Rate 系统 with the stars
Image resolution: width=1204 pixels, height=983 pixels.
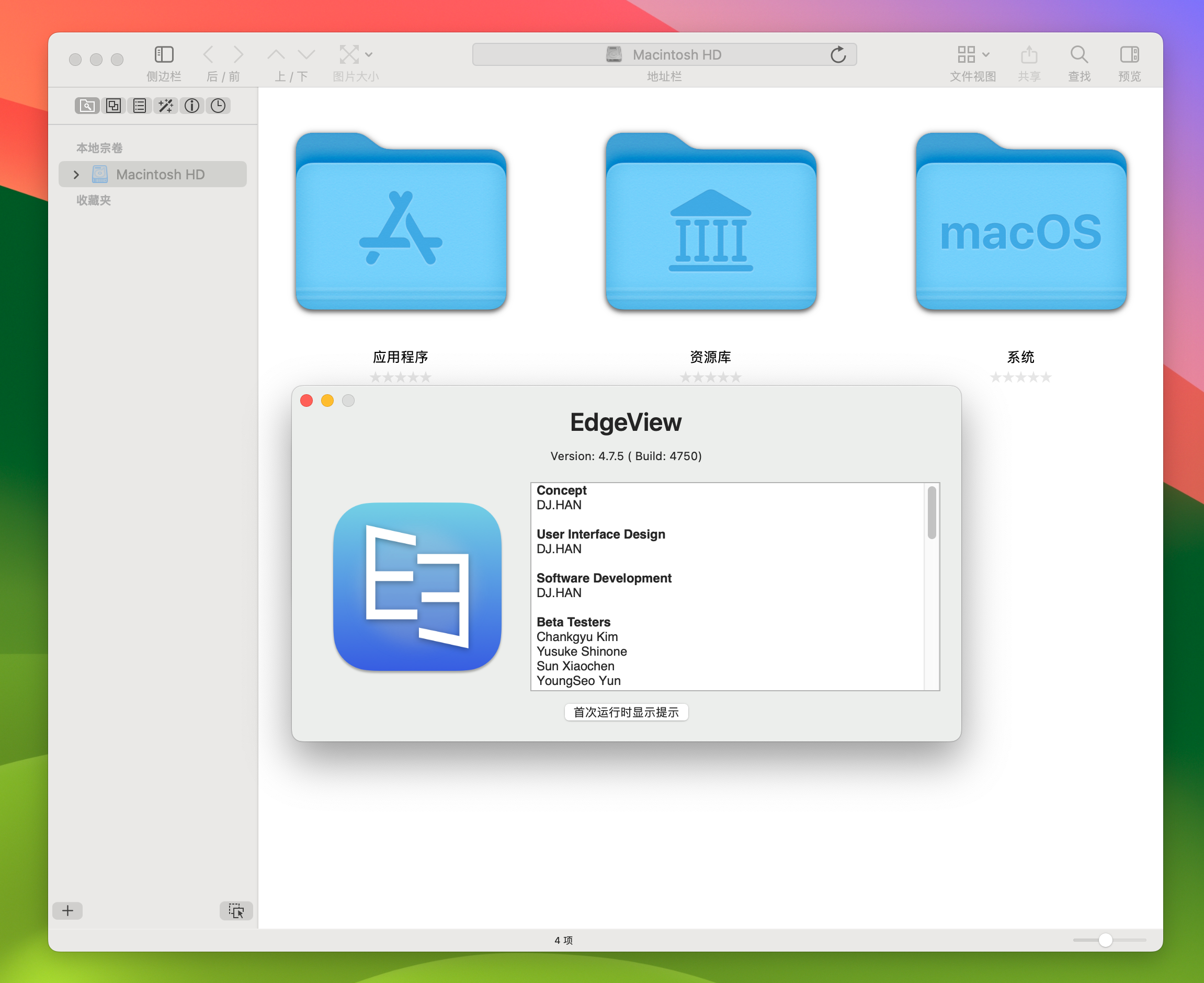click(x=1020, y=377)
